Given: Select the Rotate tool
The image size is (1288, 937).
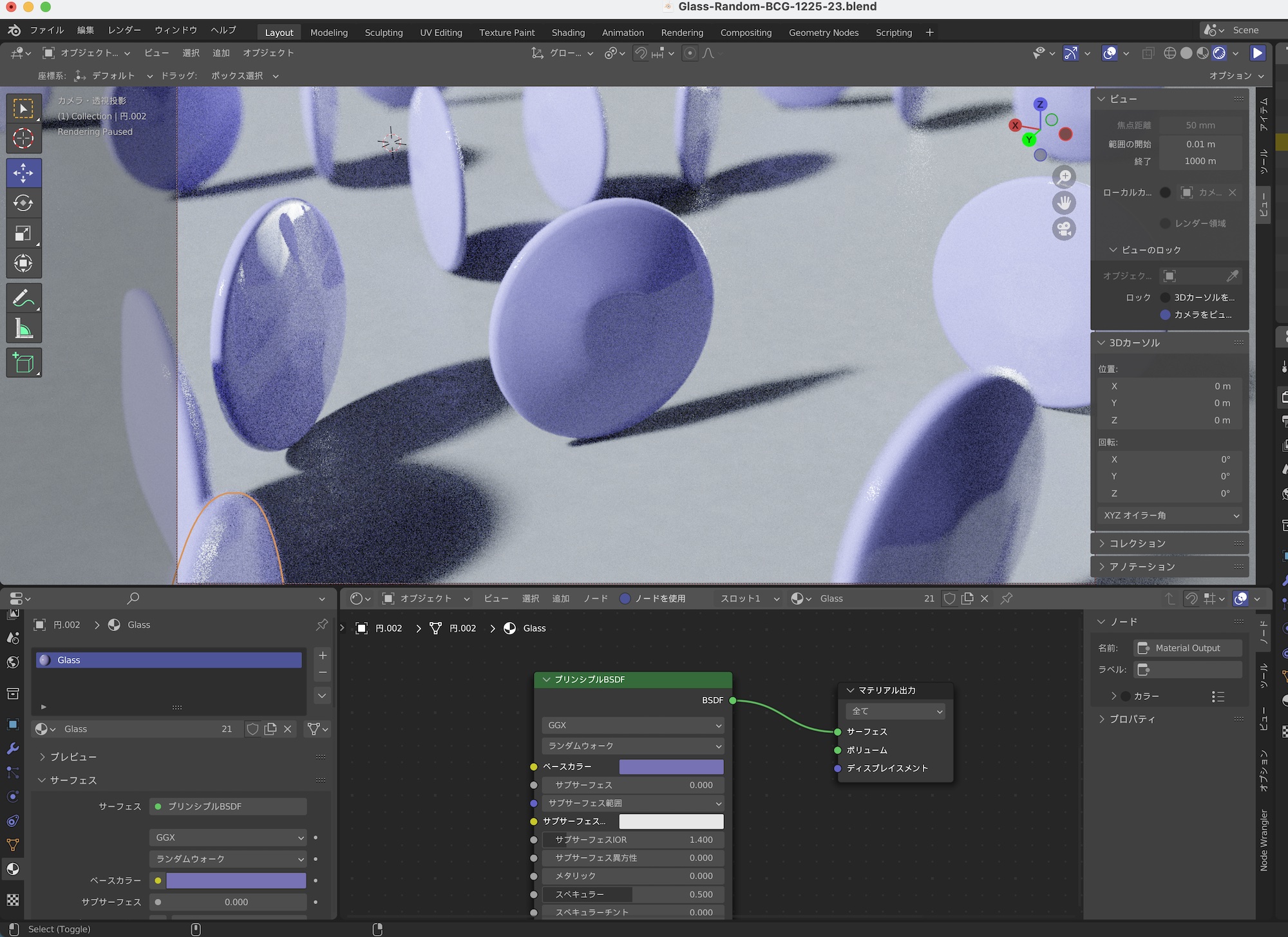Looking at the screenshot, I should [x=24, y=203].
